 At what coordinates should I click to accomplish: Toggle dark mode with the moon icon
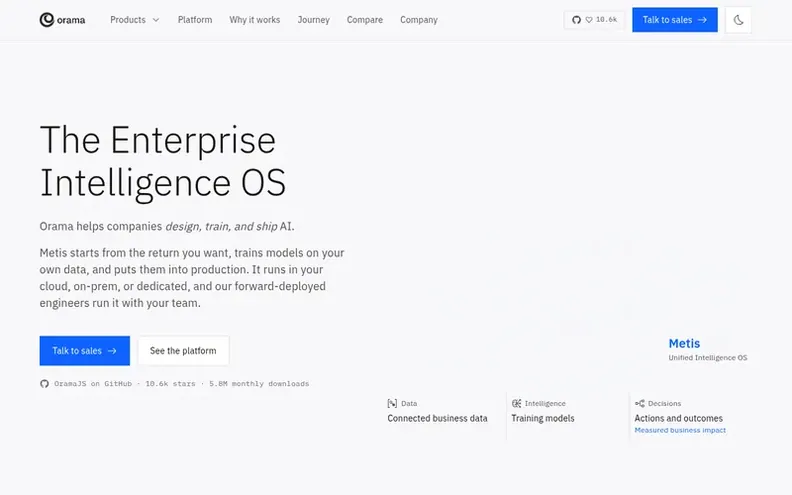pos(738,20)
